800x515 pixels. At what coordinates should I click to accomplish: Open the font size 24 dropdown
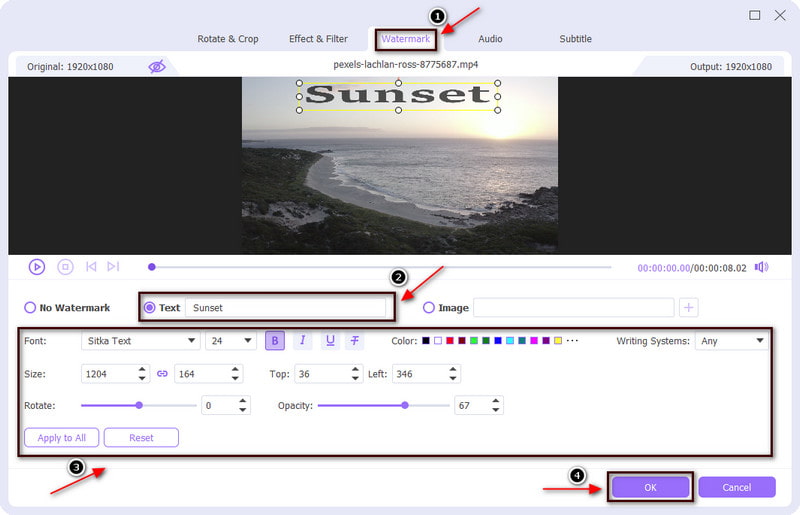point(231,340)
